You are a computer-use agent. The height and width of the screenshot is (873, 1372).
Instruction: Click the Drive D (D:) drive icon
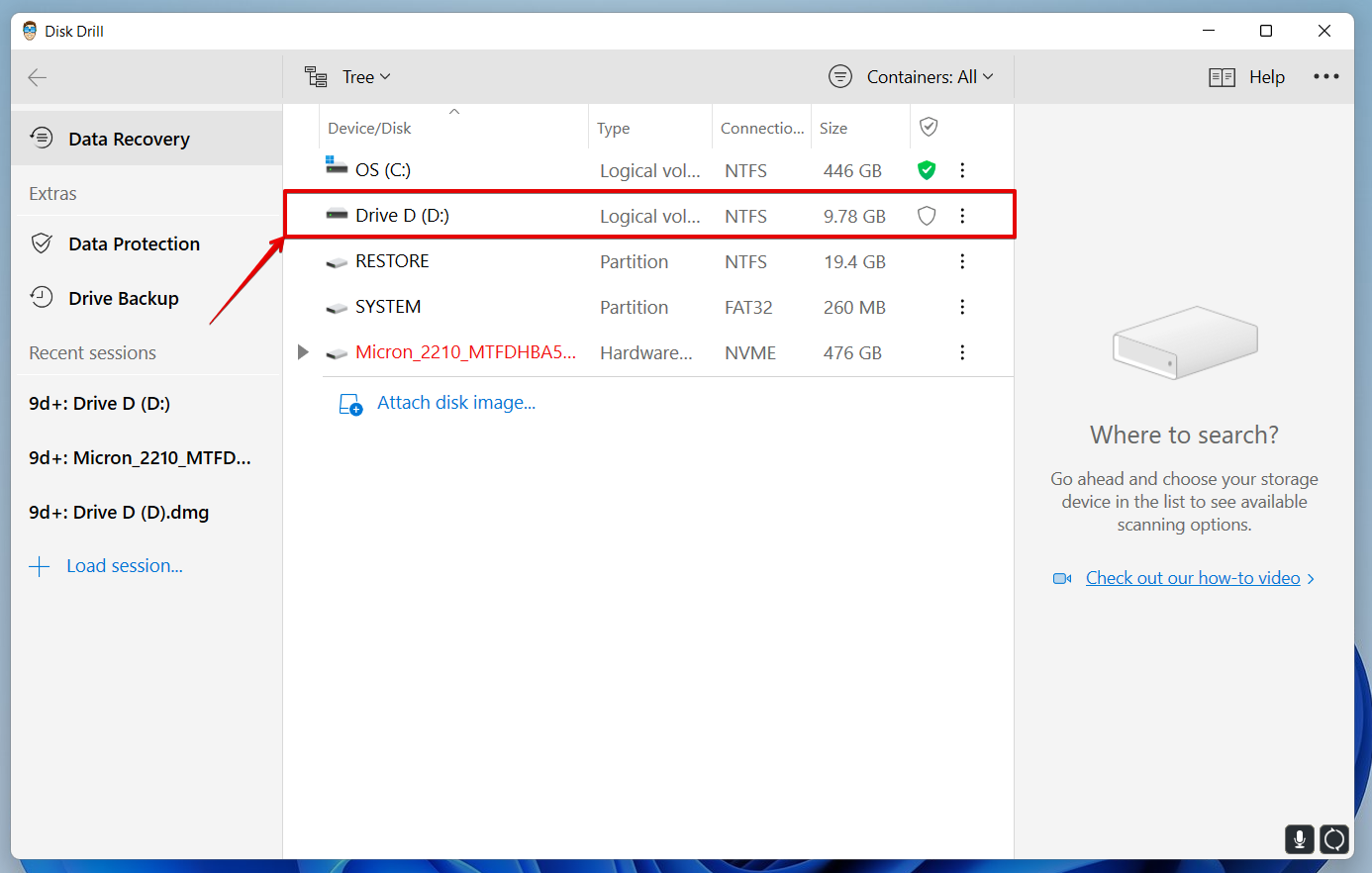coord(337,214)
